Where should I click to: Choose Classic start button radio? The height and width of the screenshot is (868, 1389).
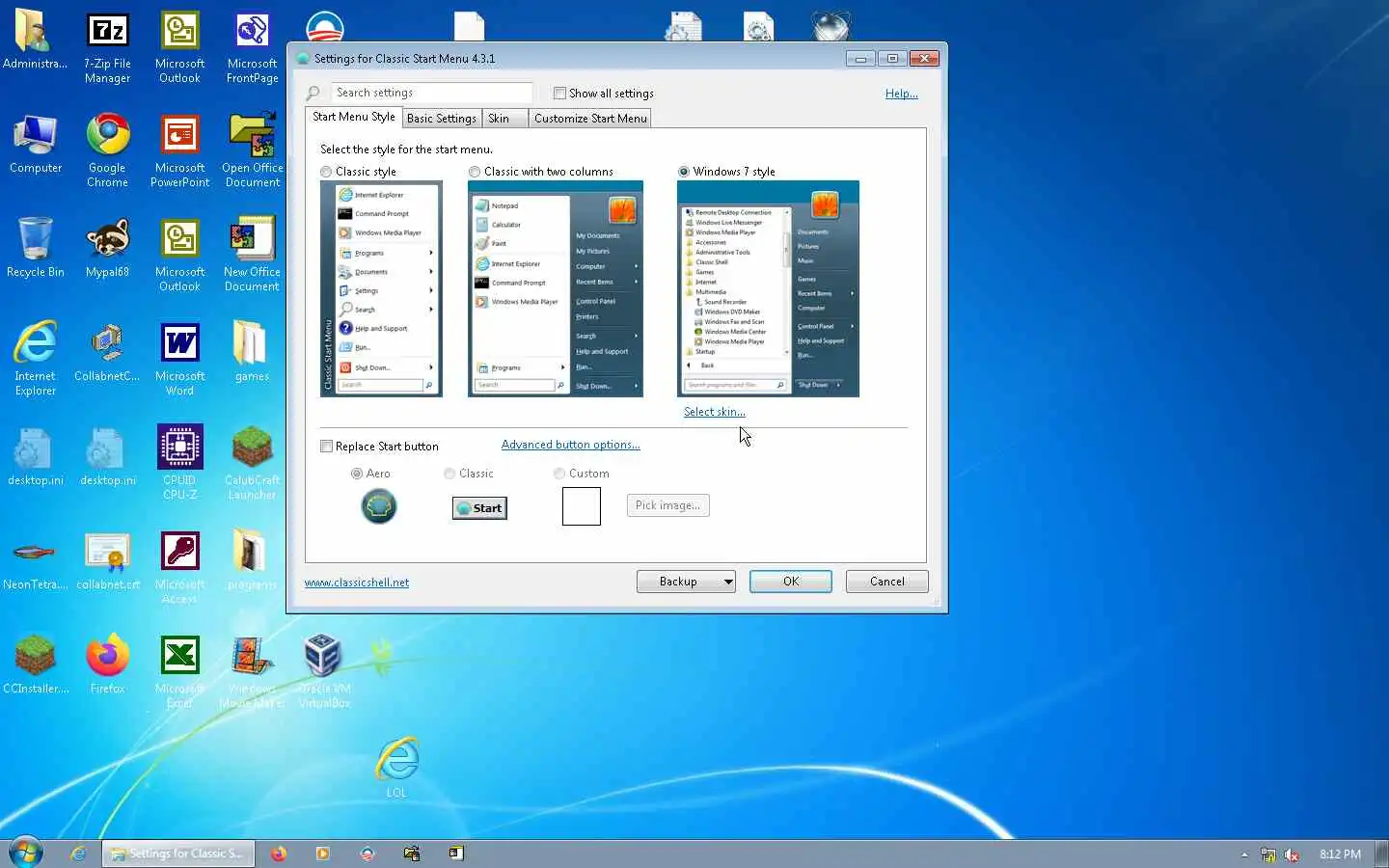449,474
